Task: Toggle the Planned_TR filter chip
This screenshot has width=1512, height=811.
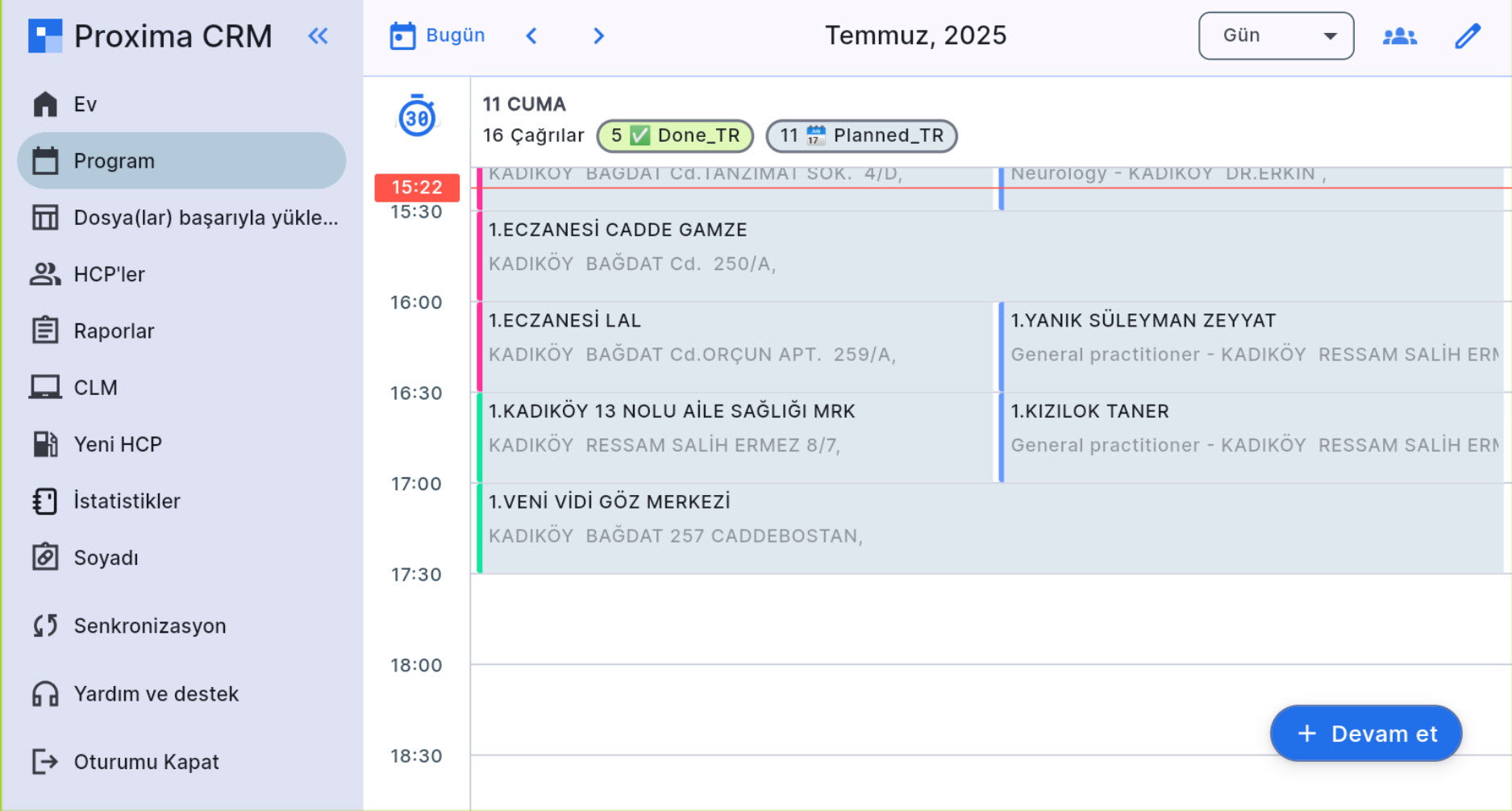Action: click(x=860, y=135)
